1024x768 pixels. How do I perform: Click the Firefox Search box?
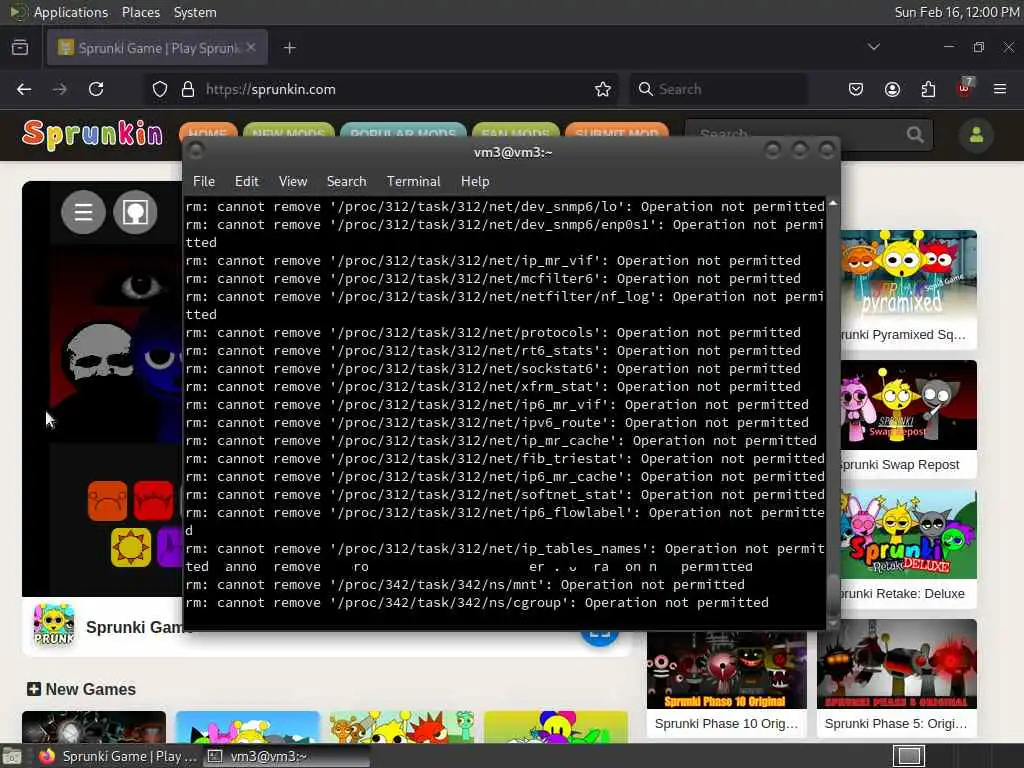pos(718,89)
